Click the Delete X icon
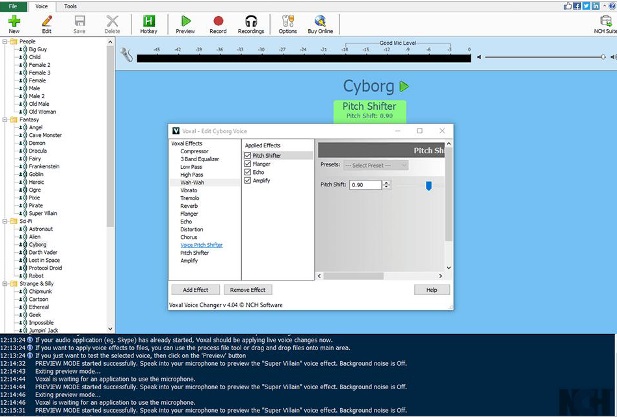Viewport: 617px width, 417px height. click(x=112, y=21)
